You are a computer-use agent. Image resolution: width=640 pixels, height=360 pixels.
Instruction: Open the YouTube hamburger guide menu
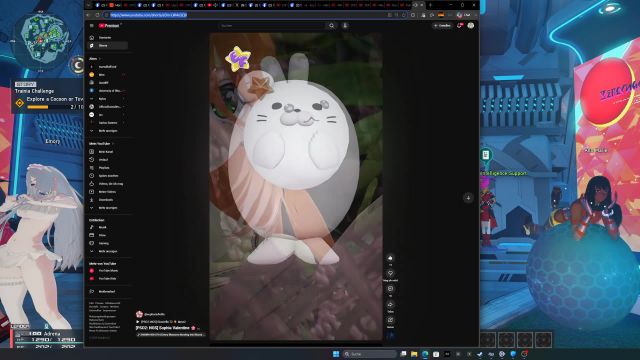(91, 26)
